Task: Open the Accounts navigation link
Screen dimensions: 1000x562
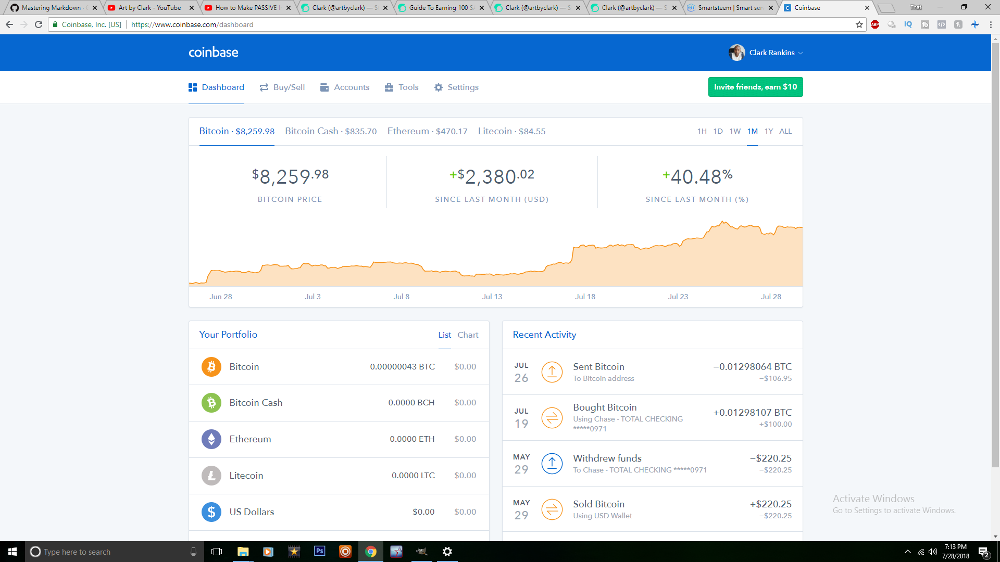Action: (344, 87)
